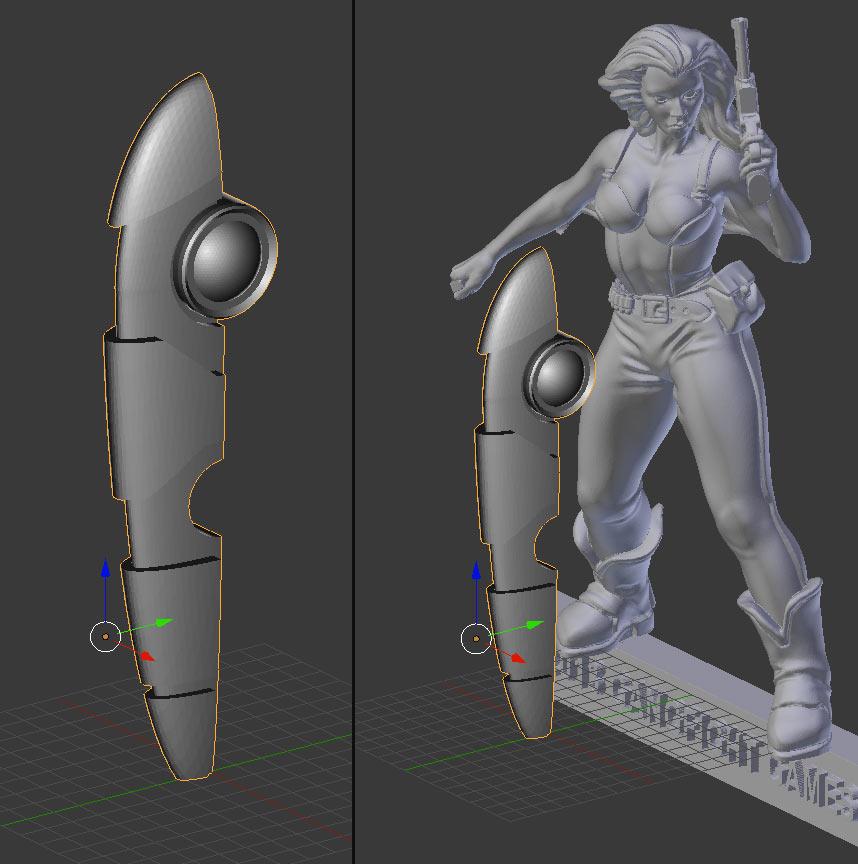The width and height of the screenshot is (858, 864).
Task: Grab the blue Z-axis arrow in the shield-only viewport
Action: pyautogui.click(x=105, y=568)
